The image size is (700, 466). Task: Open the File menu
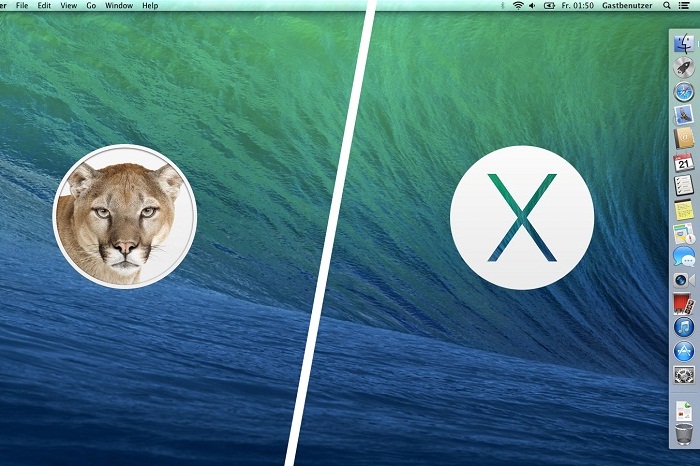(x=22, y=5)
